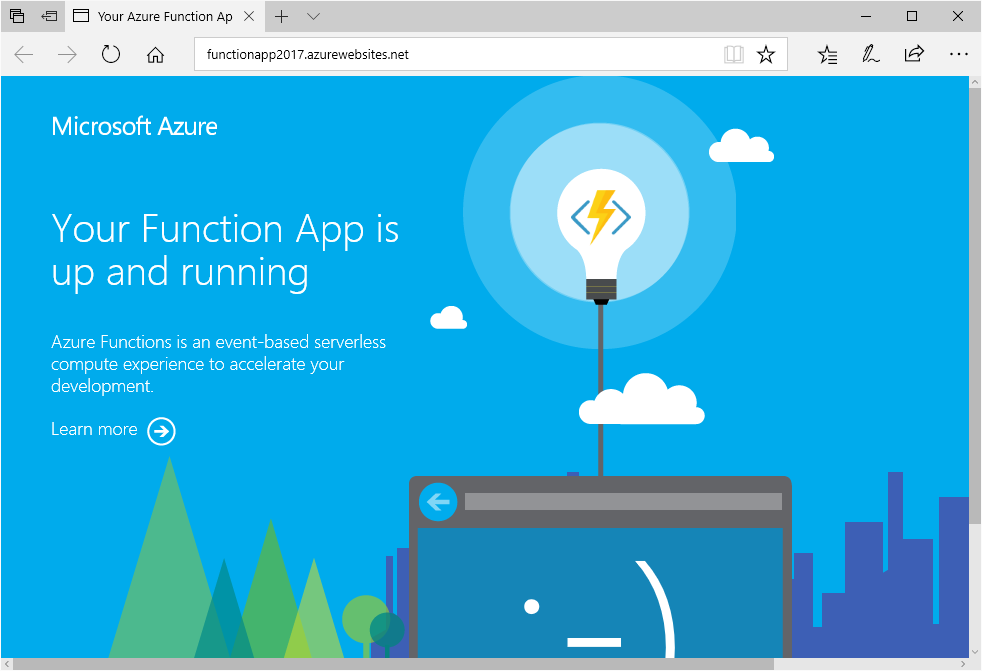The width and height of the screenshot is (982, 671).
Task: Set these tabs aside icon
Action: coord(49,16)
